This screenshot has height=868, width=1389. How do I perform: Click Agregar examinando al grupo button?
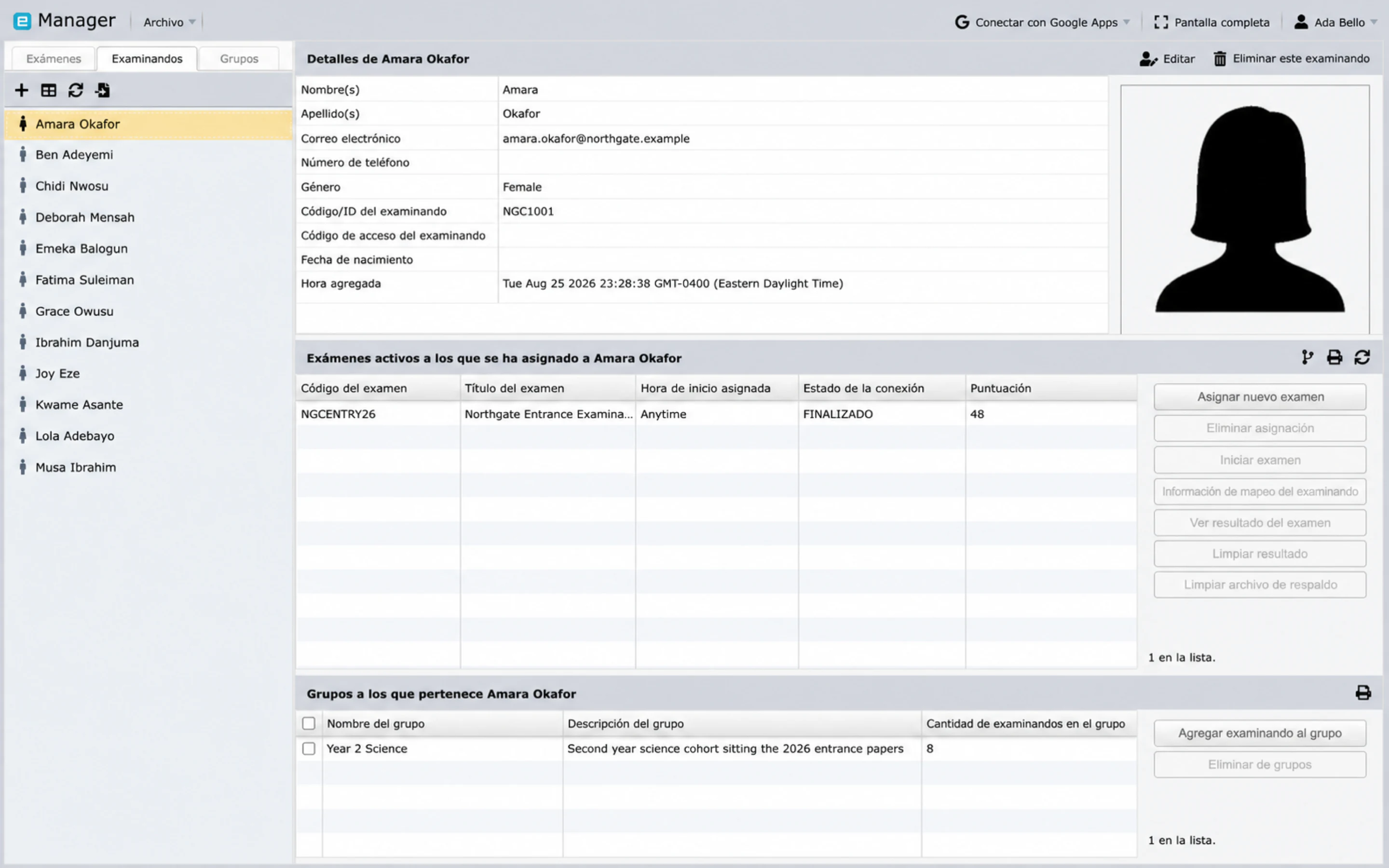click(1260, 733)
